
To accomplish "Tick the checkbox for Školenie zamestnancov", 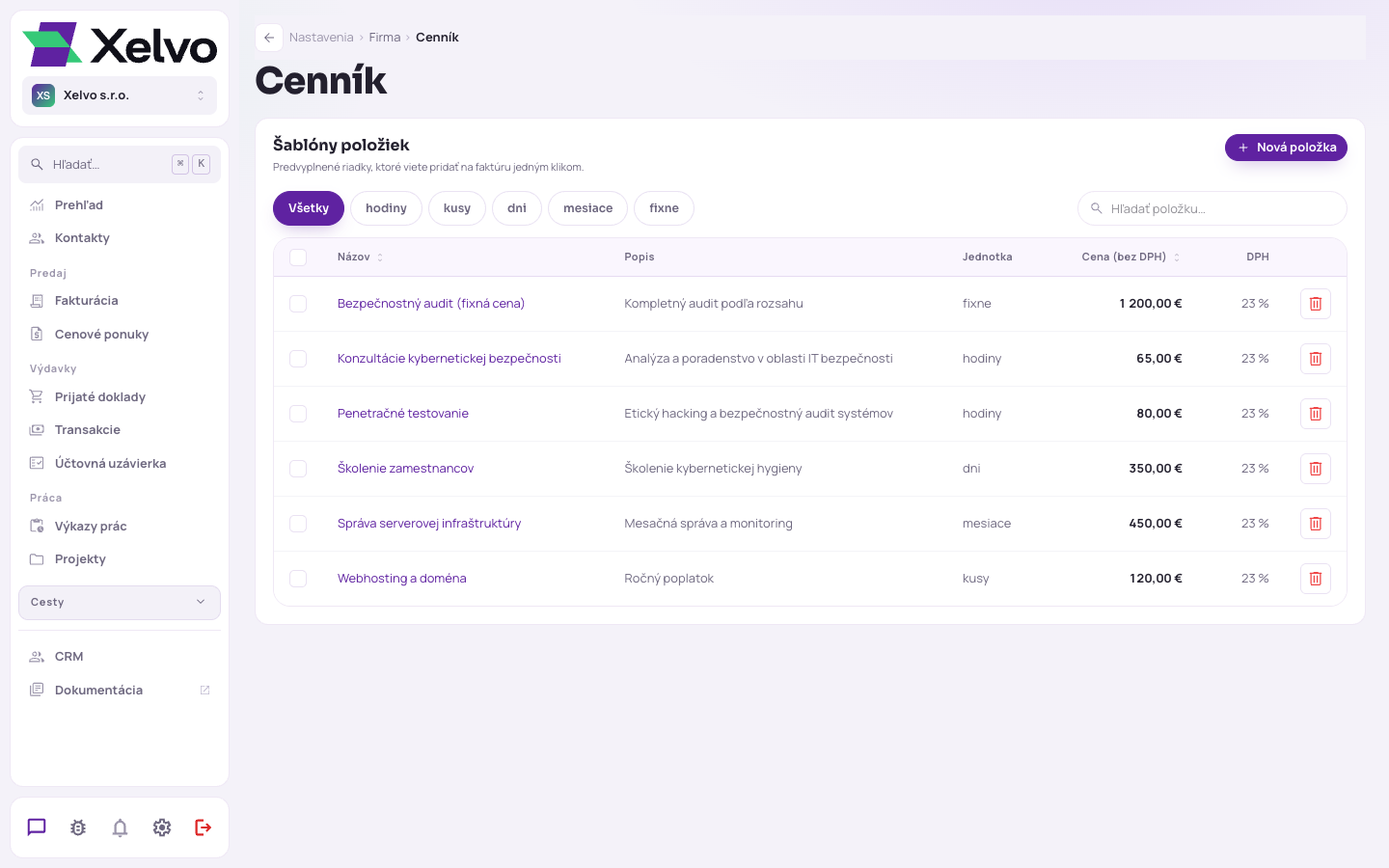I will (x=298, y=469).
